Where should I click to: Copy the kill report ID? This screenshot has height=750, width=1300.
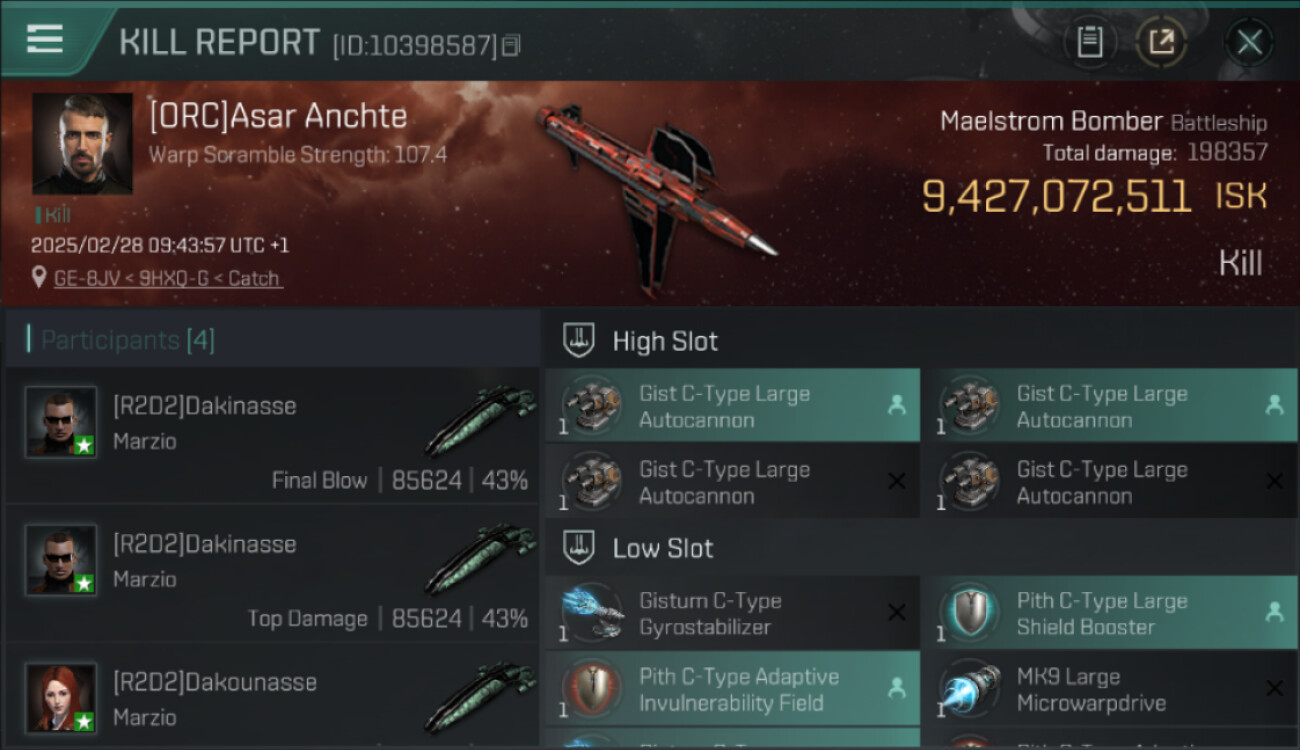tap(511, 45)
